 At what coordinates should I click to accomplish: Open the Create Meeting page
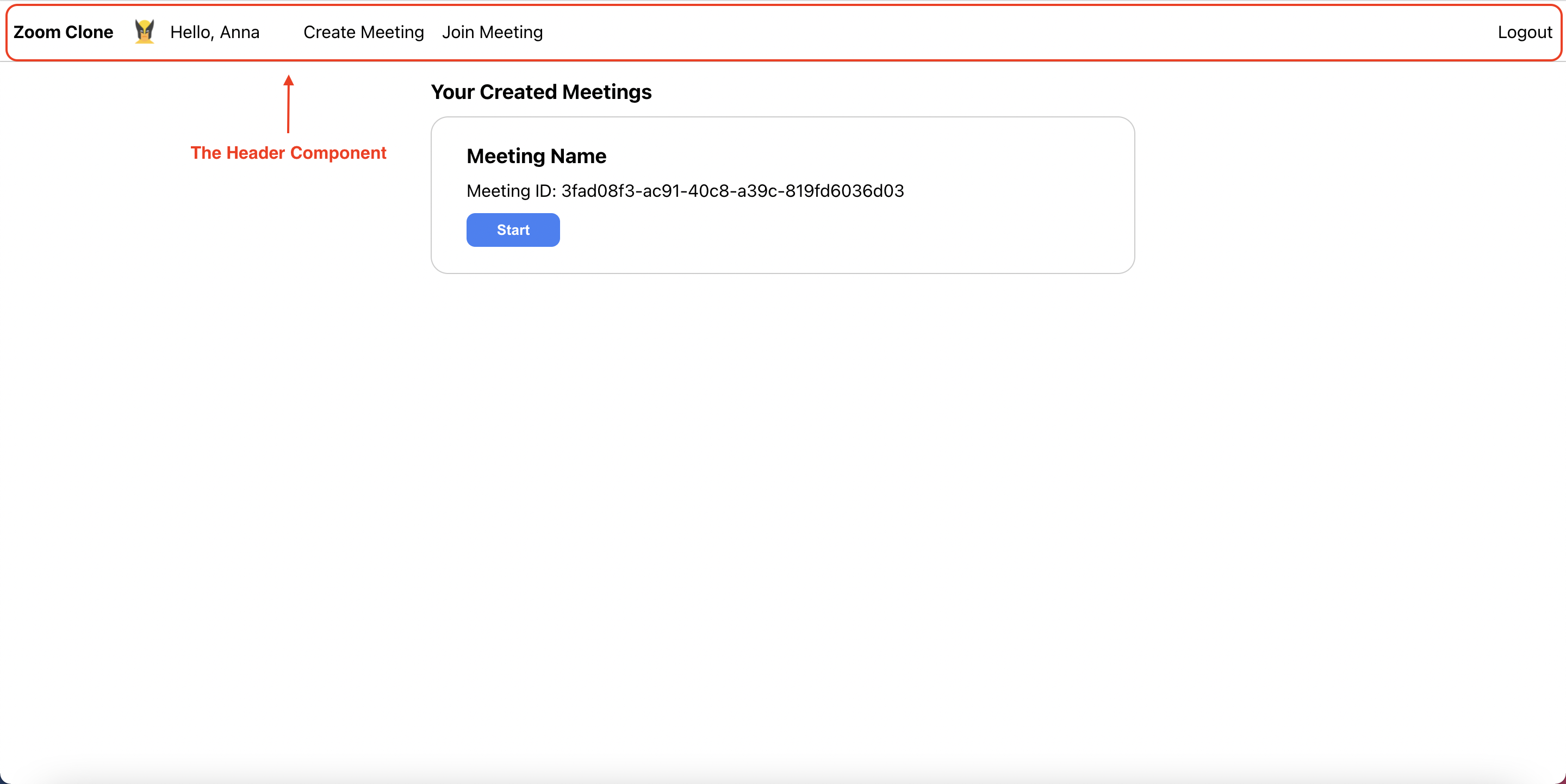tap(364, 32)
